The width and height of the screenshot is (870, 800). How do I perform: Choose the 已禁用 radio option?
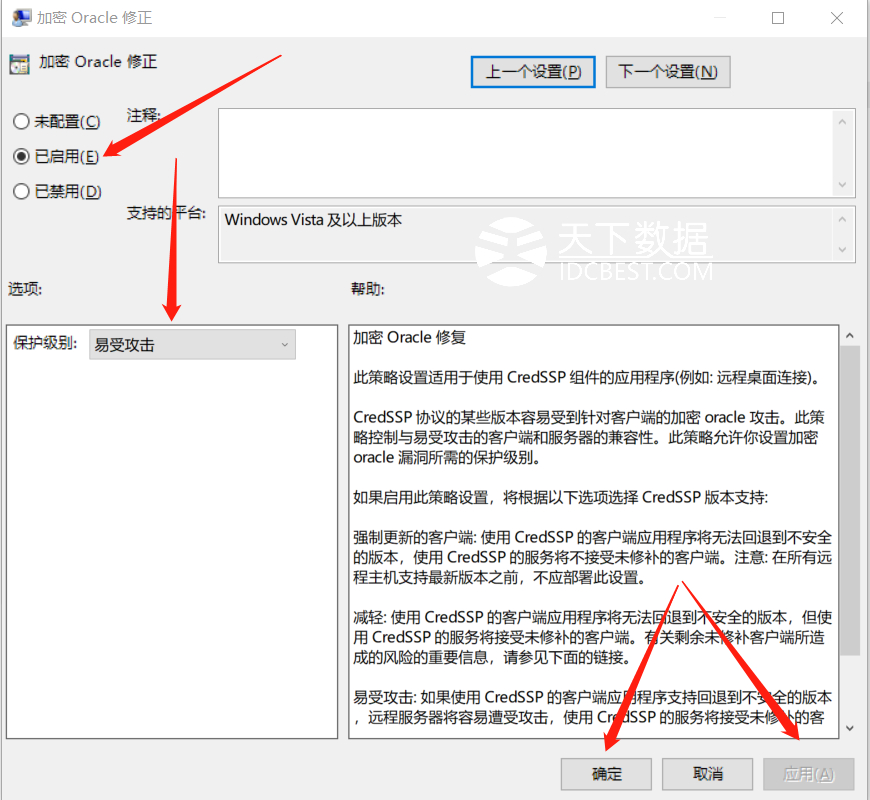21,191
